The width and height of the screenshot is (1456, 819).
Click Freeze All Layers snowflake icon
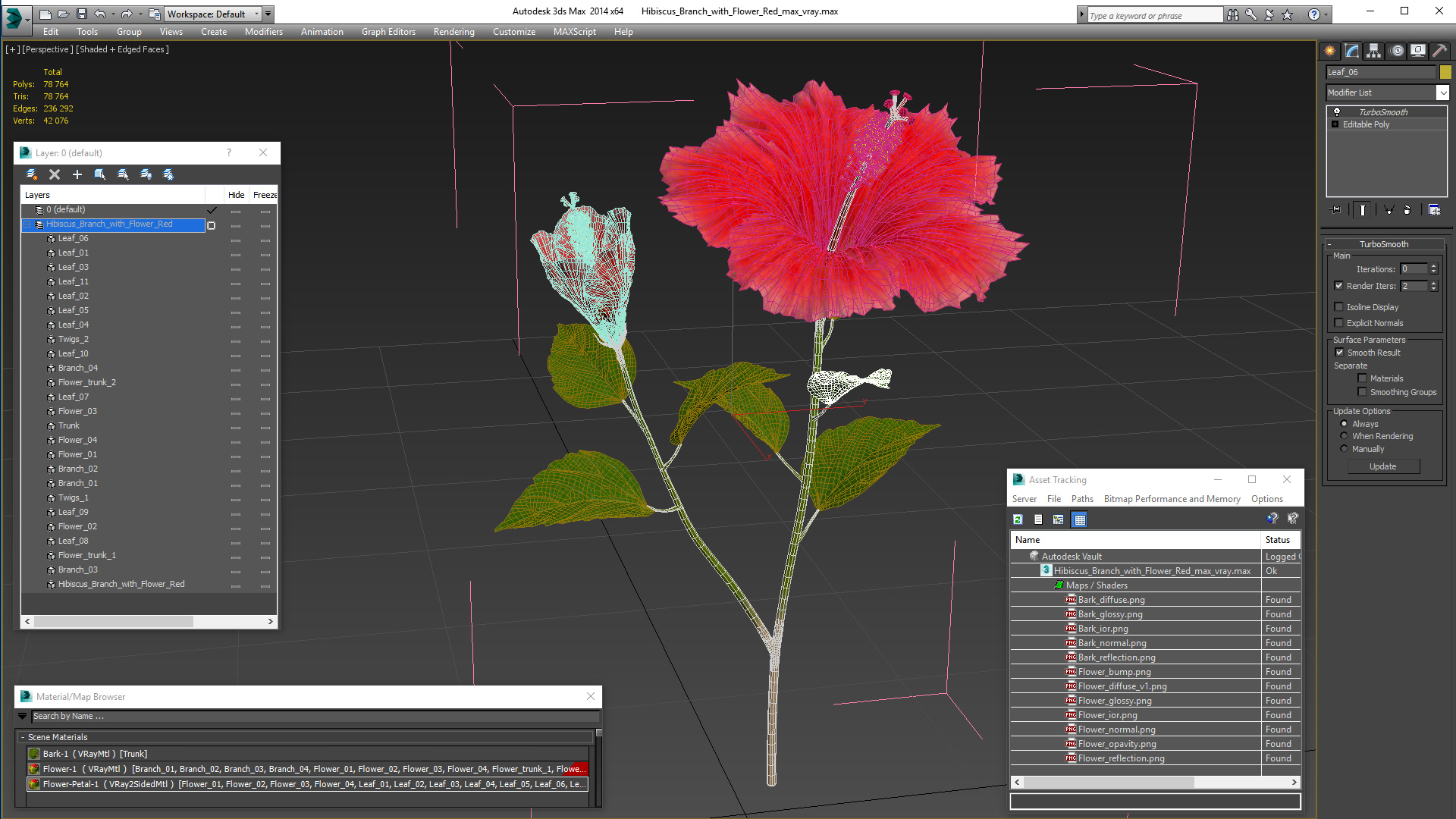(x=168, y=174)
